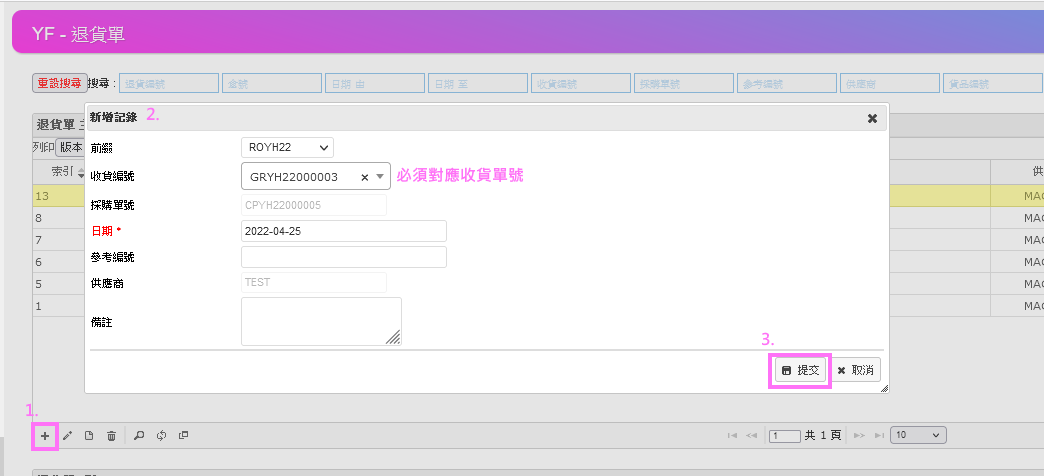Click the trash delete-record icon

pos(111,436)
